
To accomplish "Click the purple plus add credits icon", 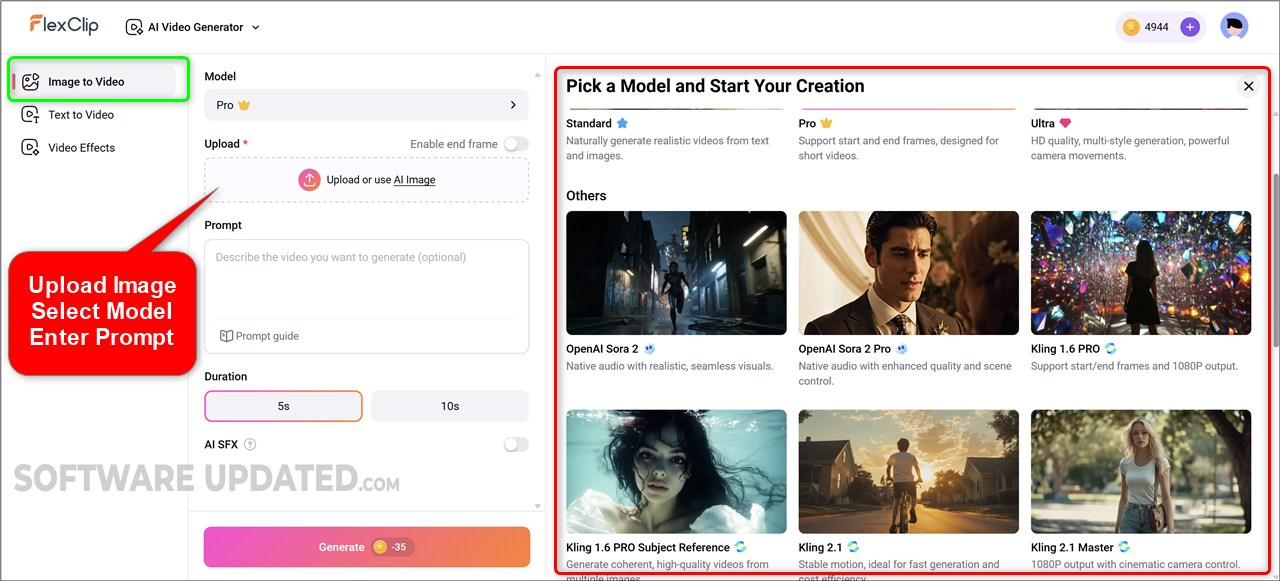I will 1189,27.
